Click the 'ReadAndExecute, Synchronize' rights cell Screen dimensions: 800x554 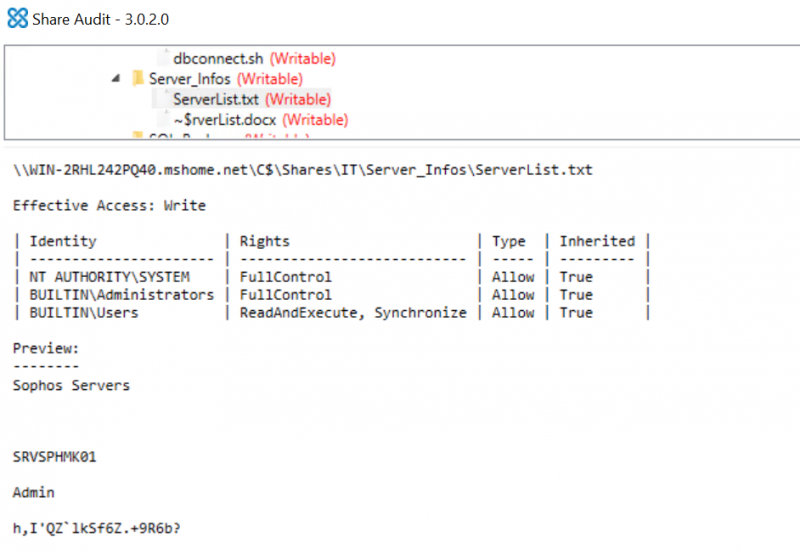353,313
